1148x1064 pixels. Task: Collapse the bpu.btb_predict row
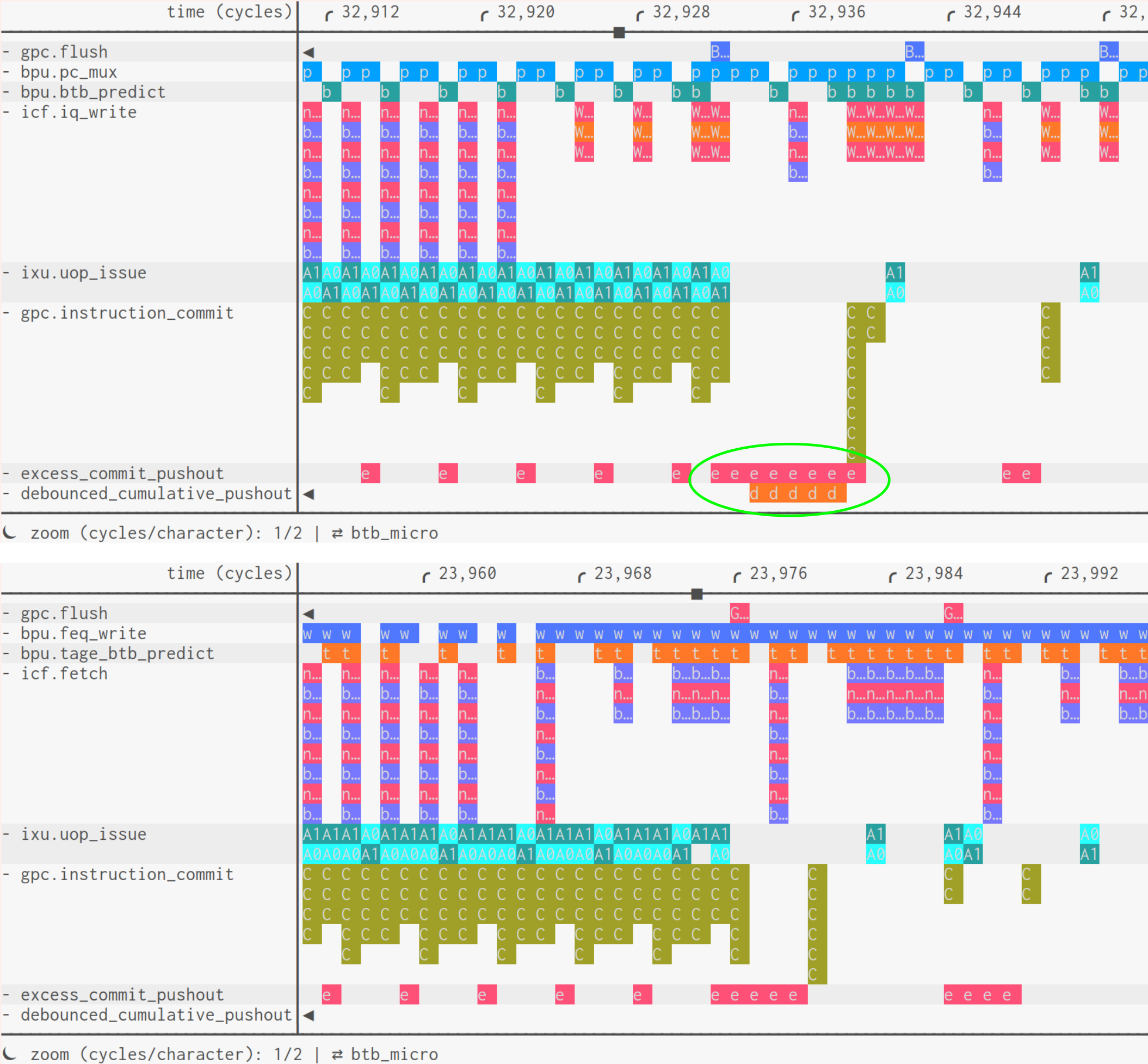pos(6,92)
